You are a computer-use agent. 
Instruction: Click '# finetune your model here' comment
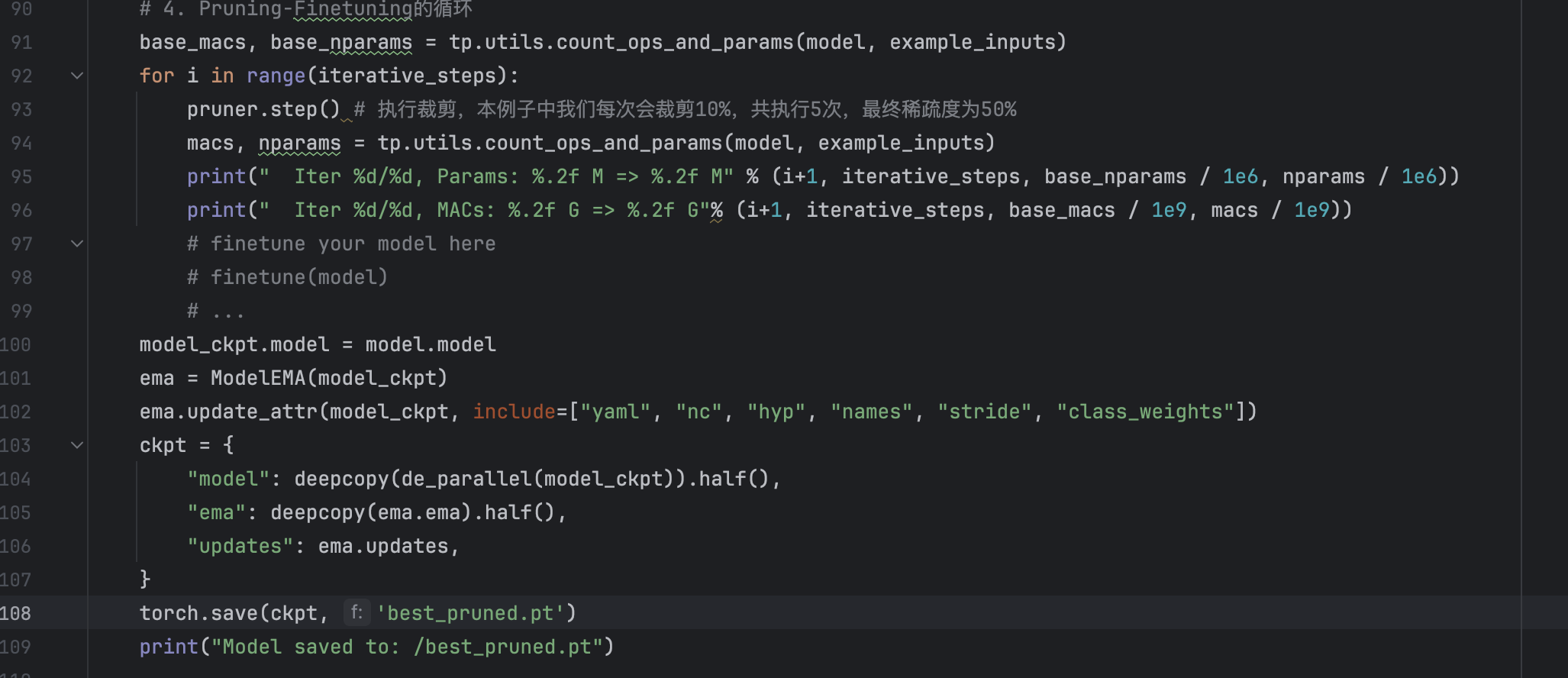341,244
